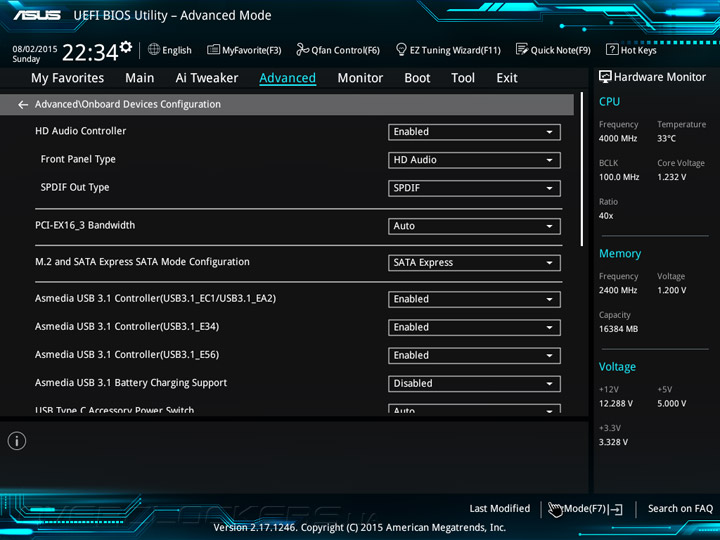This screenshot has height=540, width=720.
Task: Open Quick Note(F9) text button
Action: 561,50
